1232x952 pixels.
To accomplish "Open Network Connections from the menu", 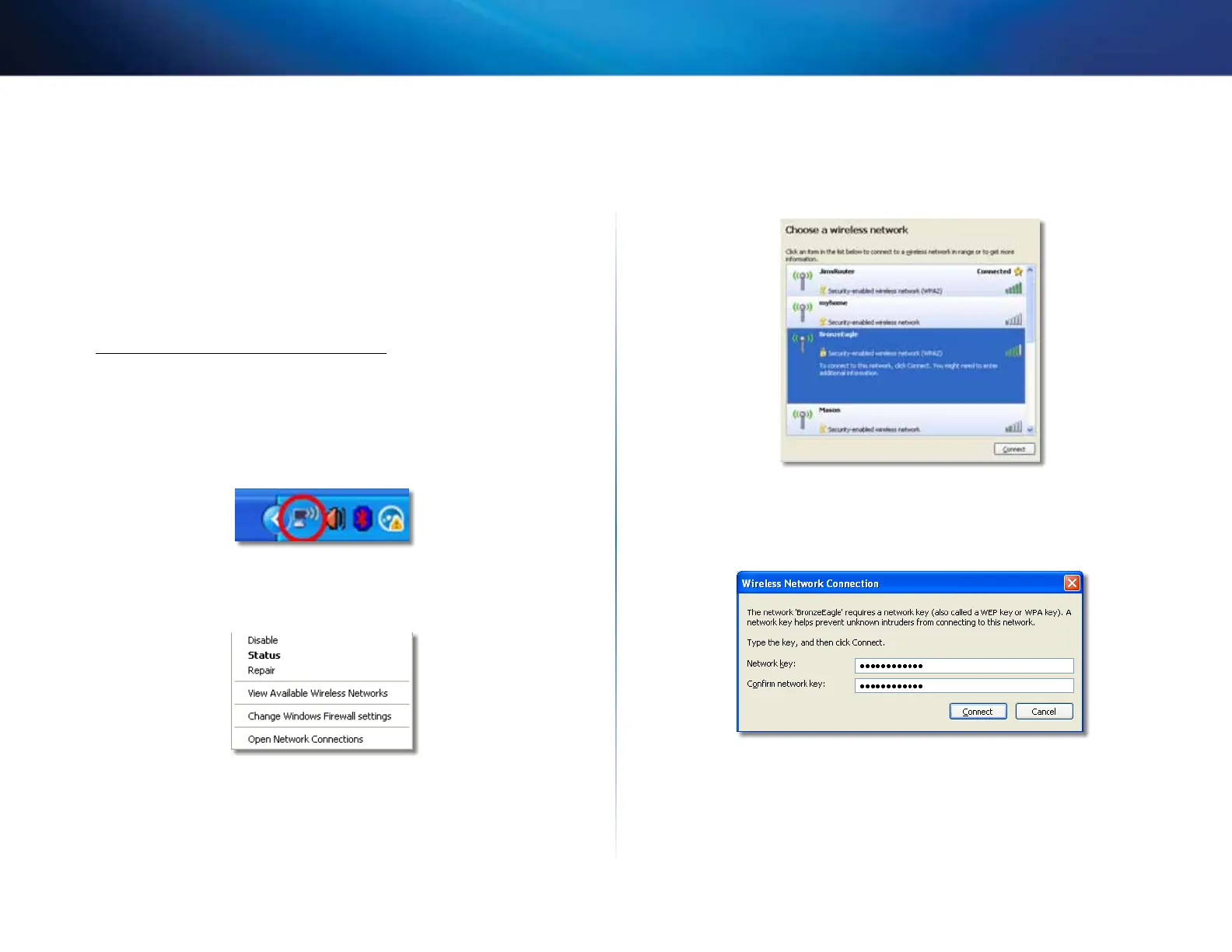I will [306, 739].
